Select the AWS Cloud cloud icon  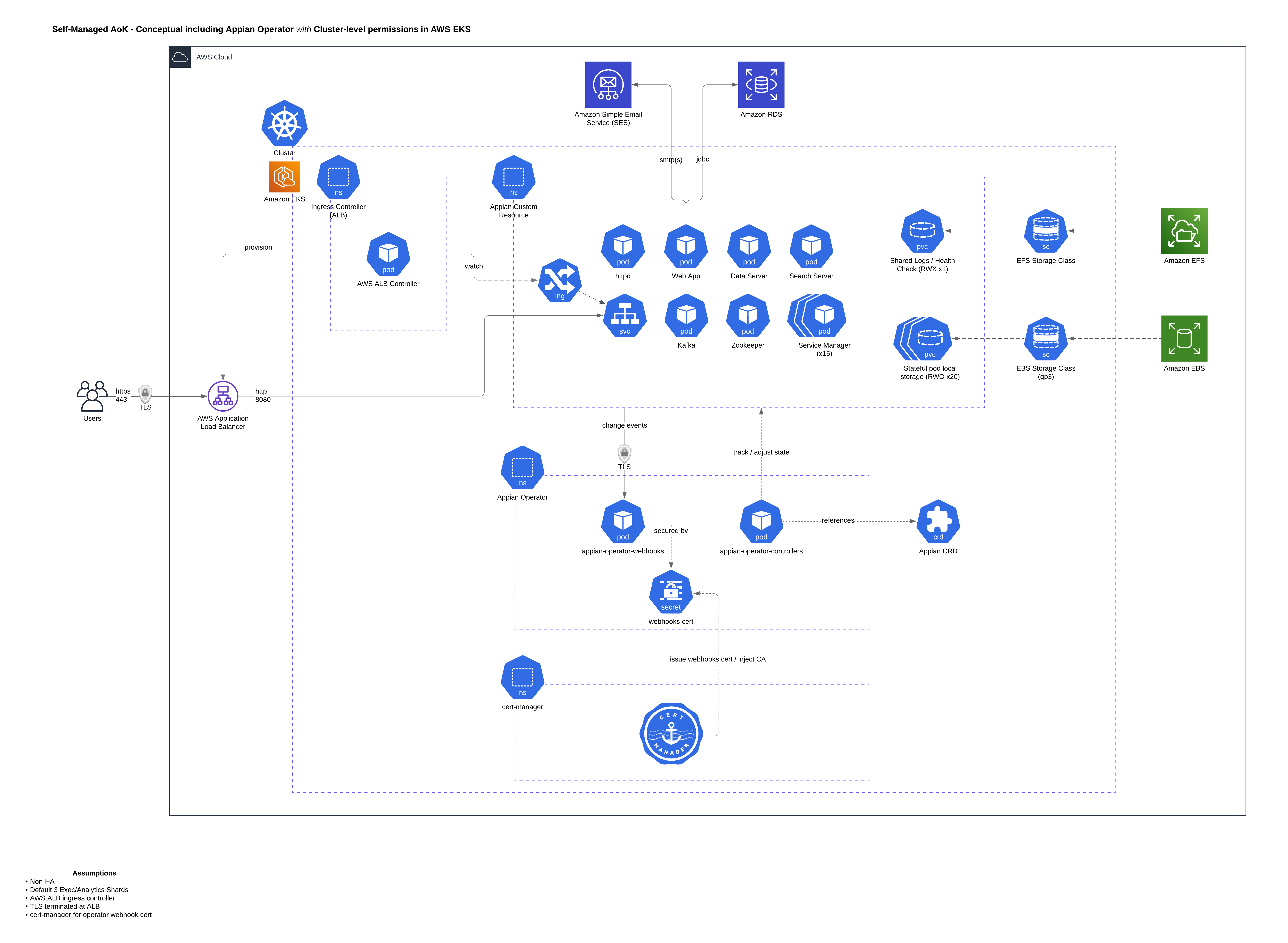(x=180, y=57)
